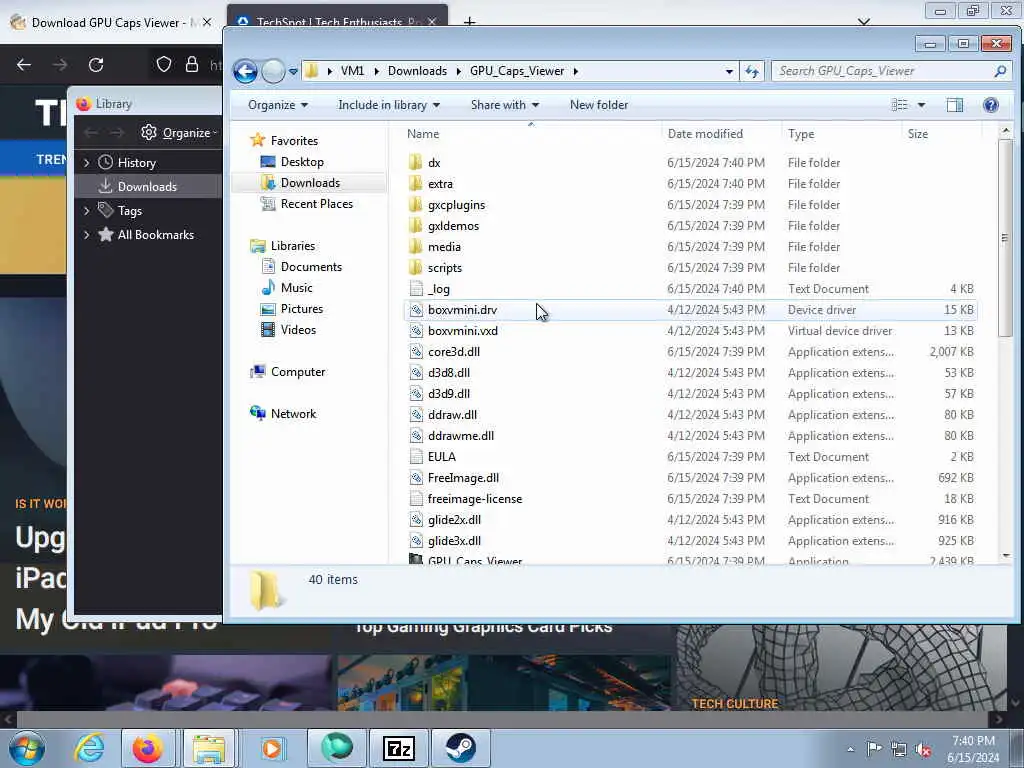This screenshot has height=768, width=1024.
Task: Select the gxcplugins folder
Action: point(456,204)
